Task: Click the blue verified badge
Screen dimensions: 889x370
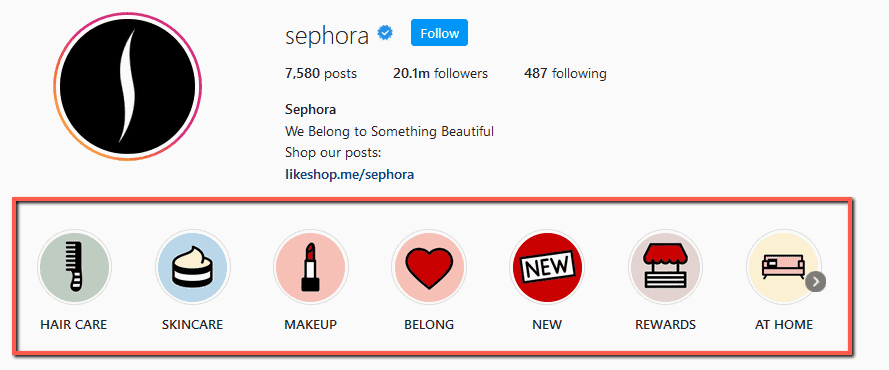Action: coord(386,34)
